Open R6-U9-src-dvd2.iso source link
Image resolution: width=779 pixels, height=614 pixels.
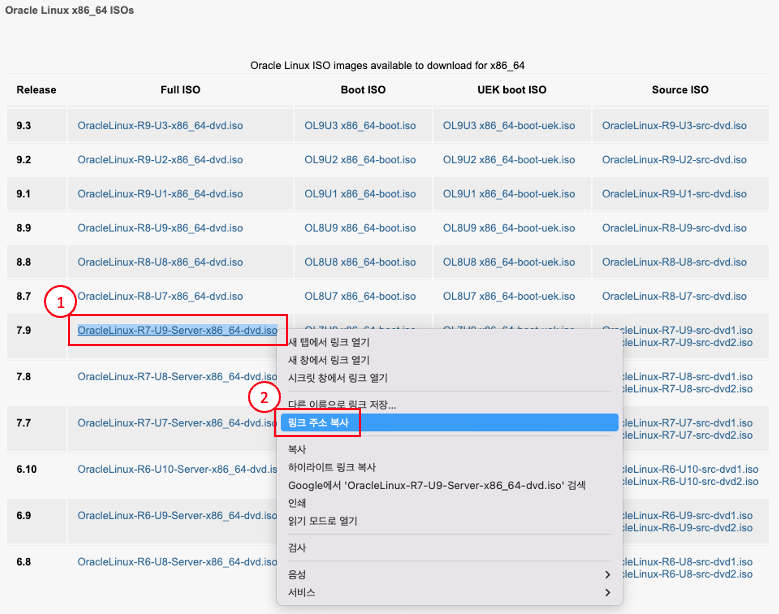(688, 528)
